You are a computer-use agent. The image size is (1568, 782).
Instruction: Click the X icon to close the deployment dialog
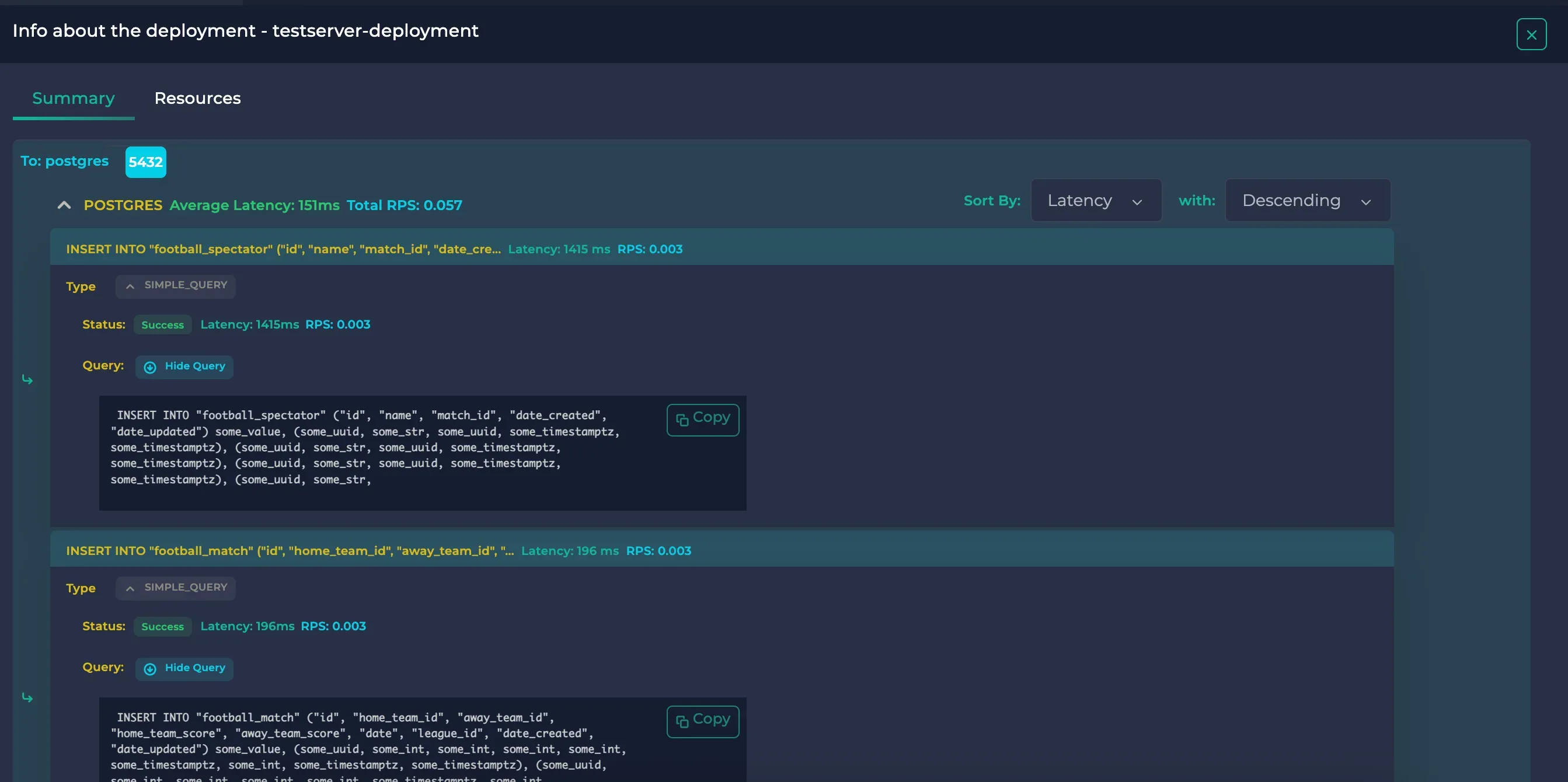1531,34
